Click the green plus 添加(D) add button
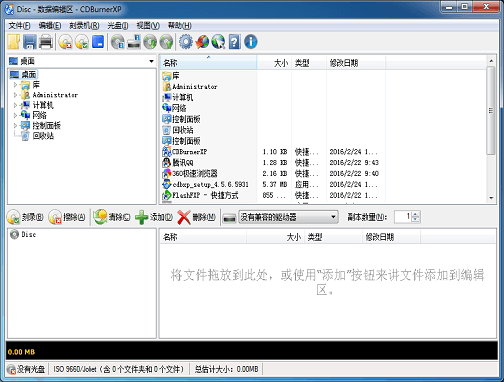The width and height of the screenshot is (504, 382). [154, 217]
